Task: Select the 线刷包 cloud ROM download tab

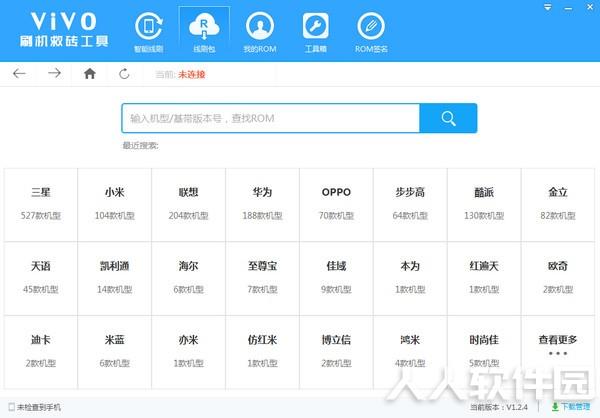Action: click(204, 32)
